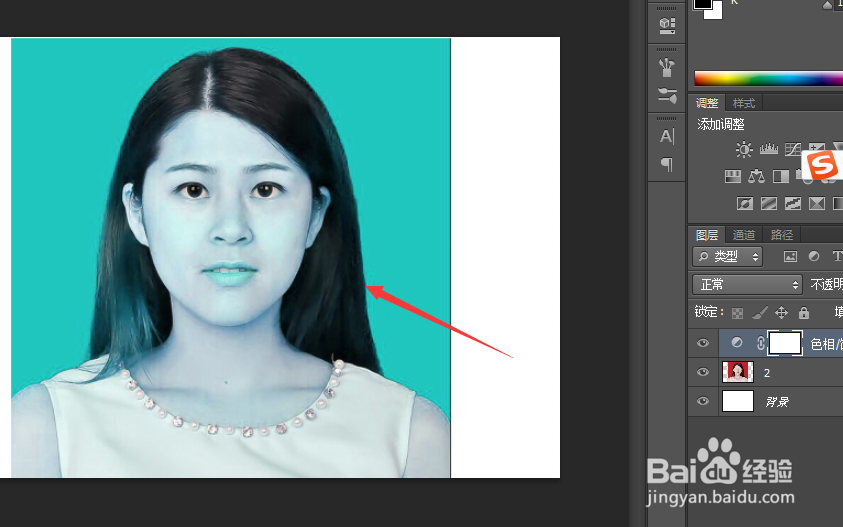Filter layers by type layers
Image resolution: width=843 pixels, height=527 pixels.
(x=837, y=257)
